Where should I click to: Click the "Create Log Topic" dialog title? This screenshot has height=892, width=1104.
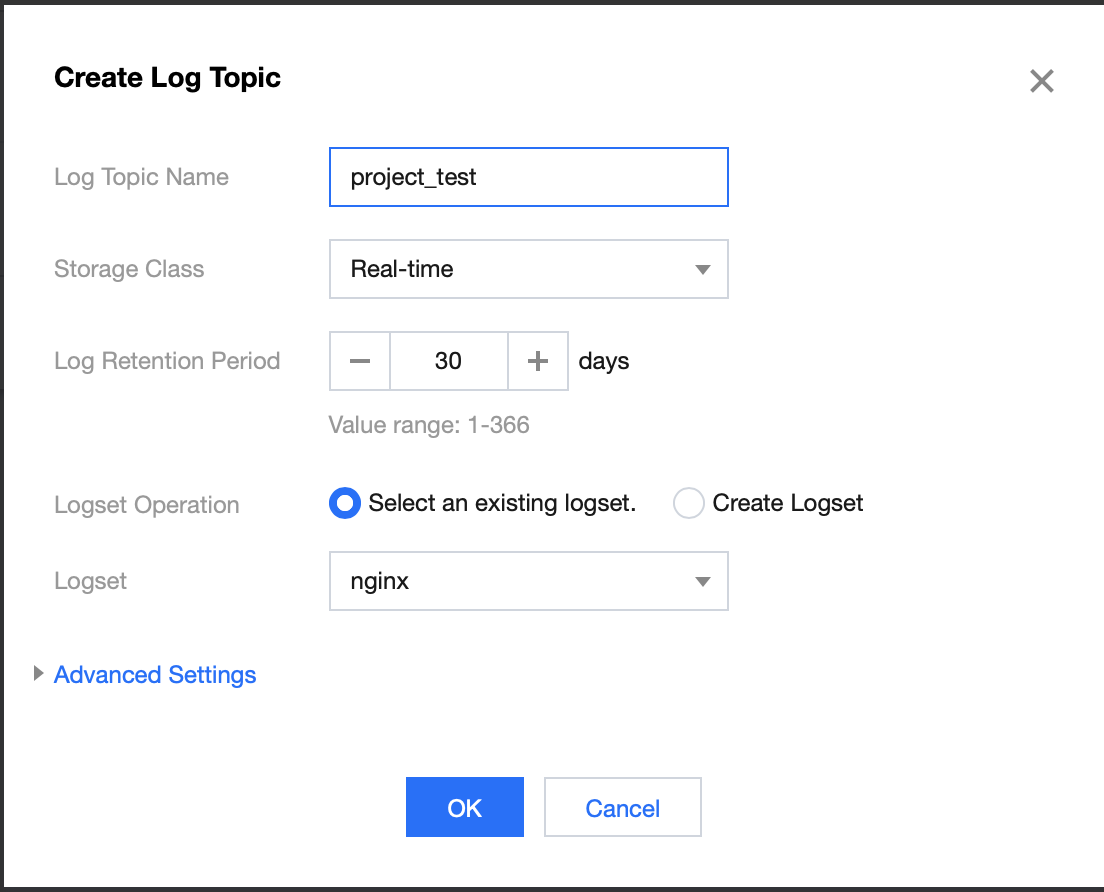point(167,78)
